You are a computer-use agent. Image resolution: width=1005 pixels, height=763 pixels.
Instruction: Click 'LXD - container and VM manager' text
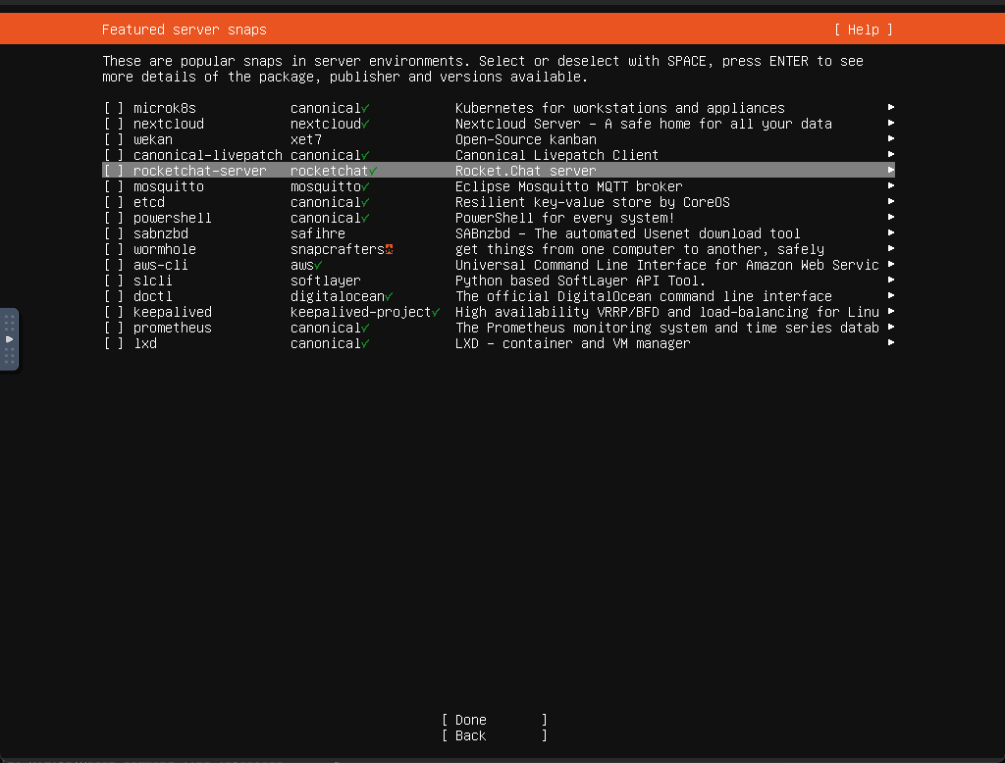(x=572, y=344)
